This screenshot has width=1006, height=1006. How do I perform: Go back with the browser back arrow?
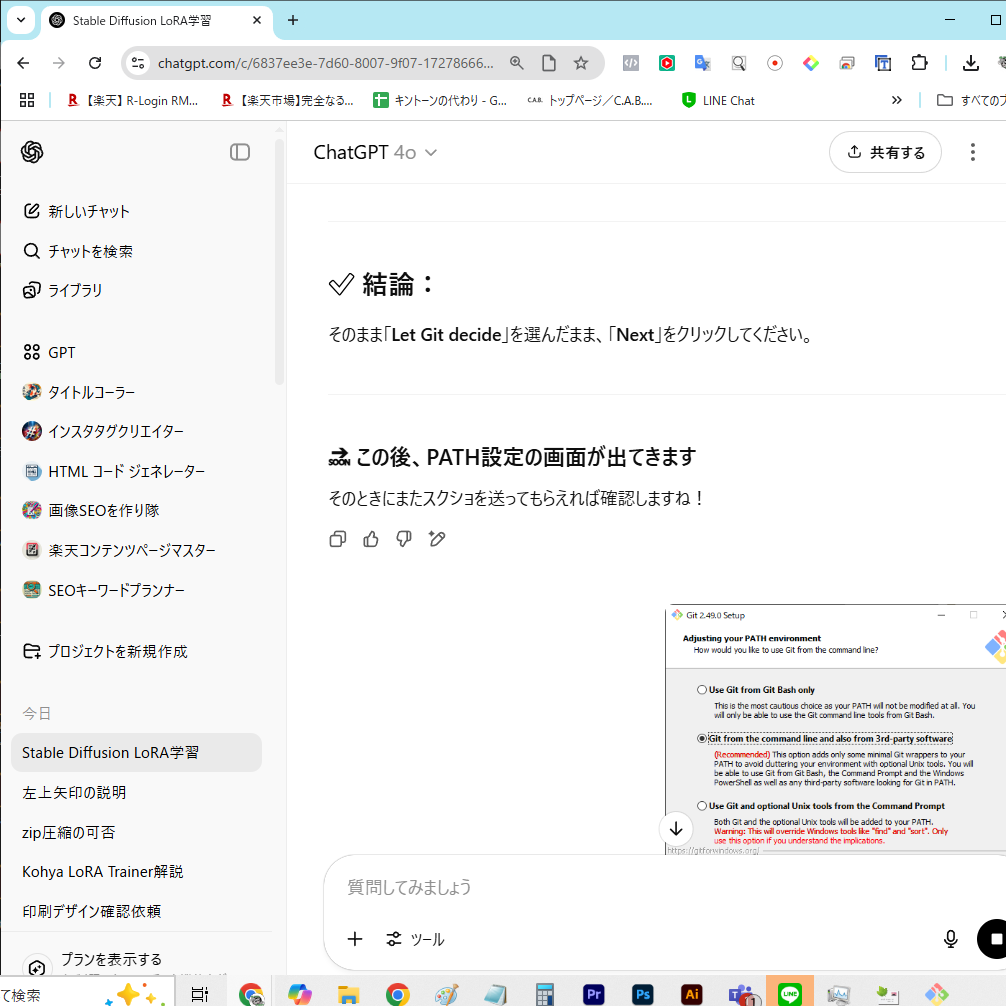23,63
